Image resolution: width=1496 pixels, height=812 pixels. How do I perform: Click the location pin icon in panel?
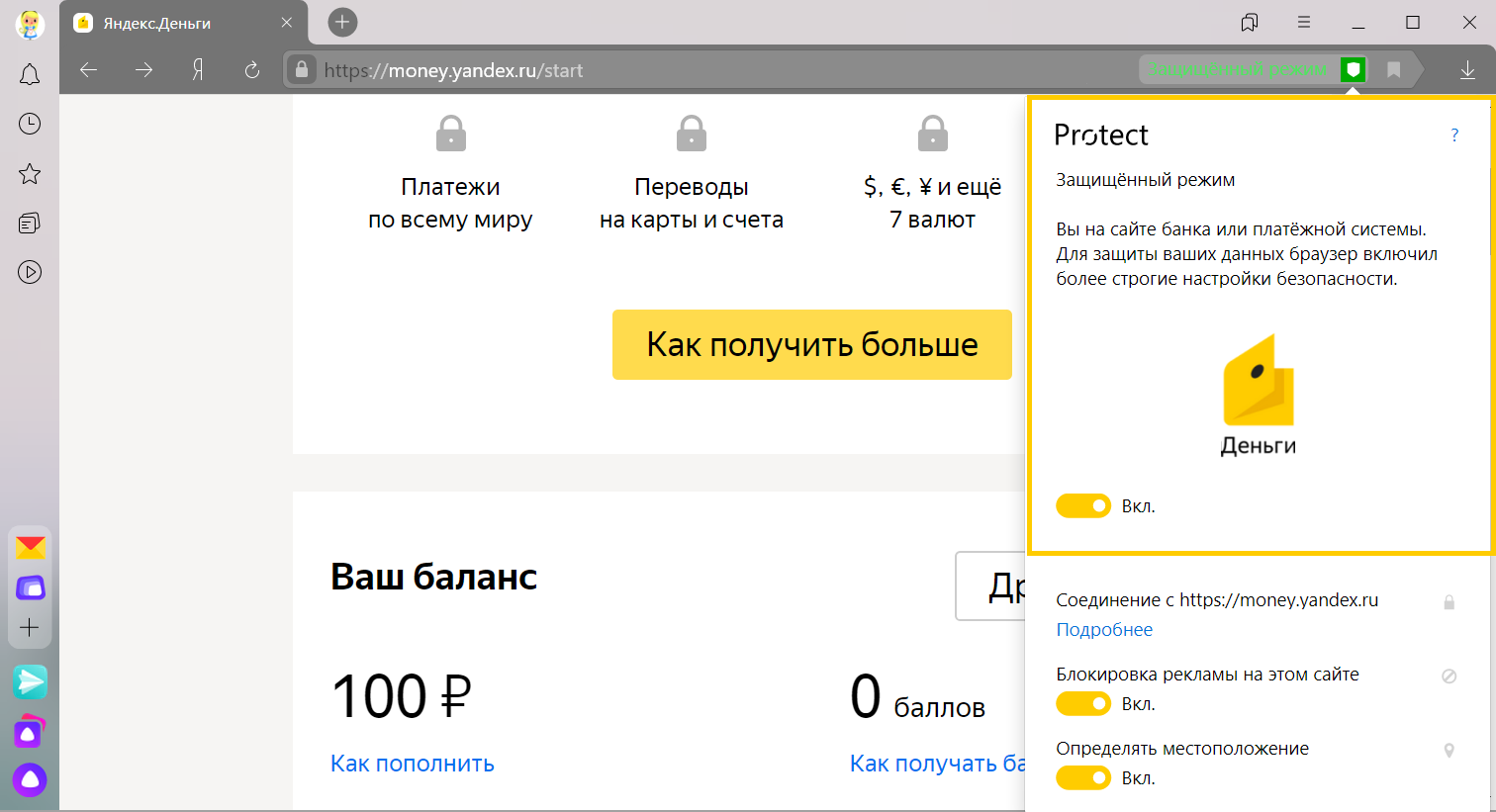(1449, 751)
